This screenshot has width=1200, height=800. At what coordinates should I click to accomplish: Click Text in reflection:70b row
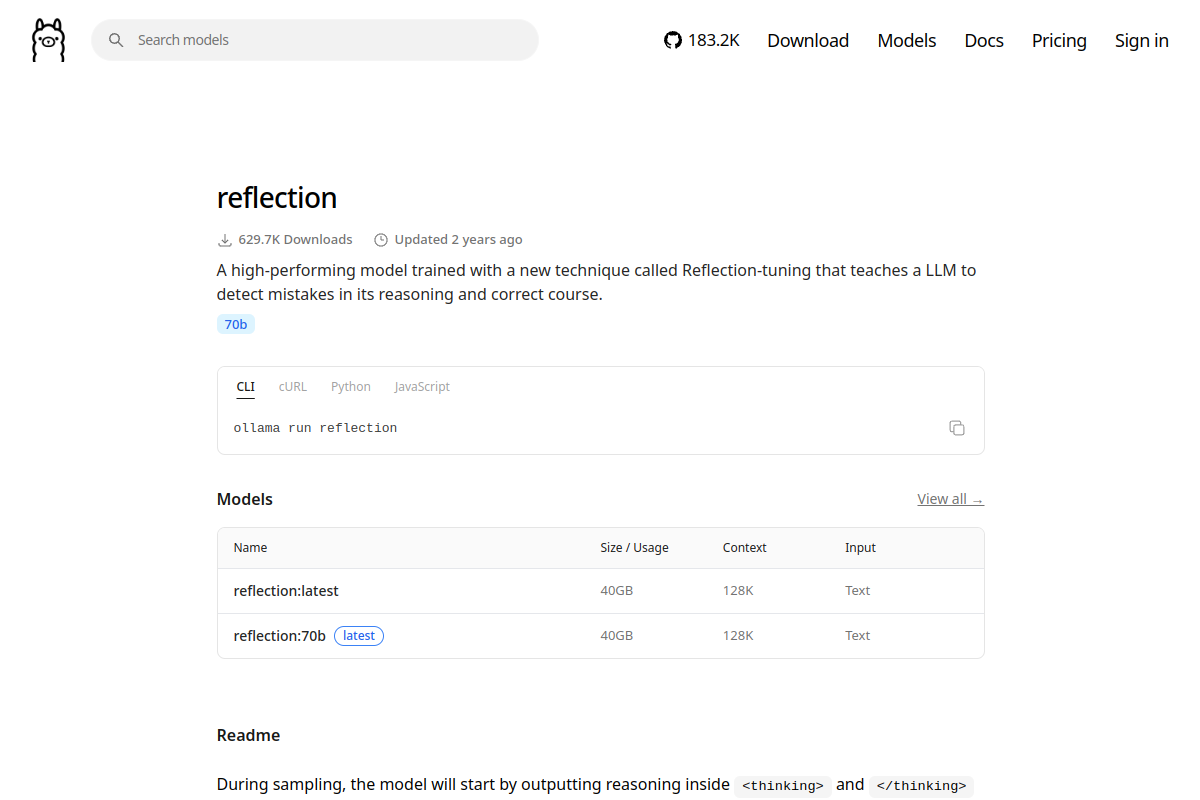(858, 636)
